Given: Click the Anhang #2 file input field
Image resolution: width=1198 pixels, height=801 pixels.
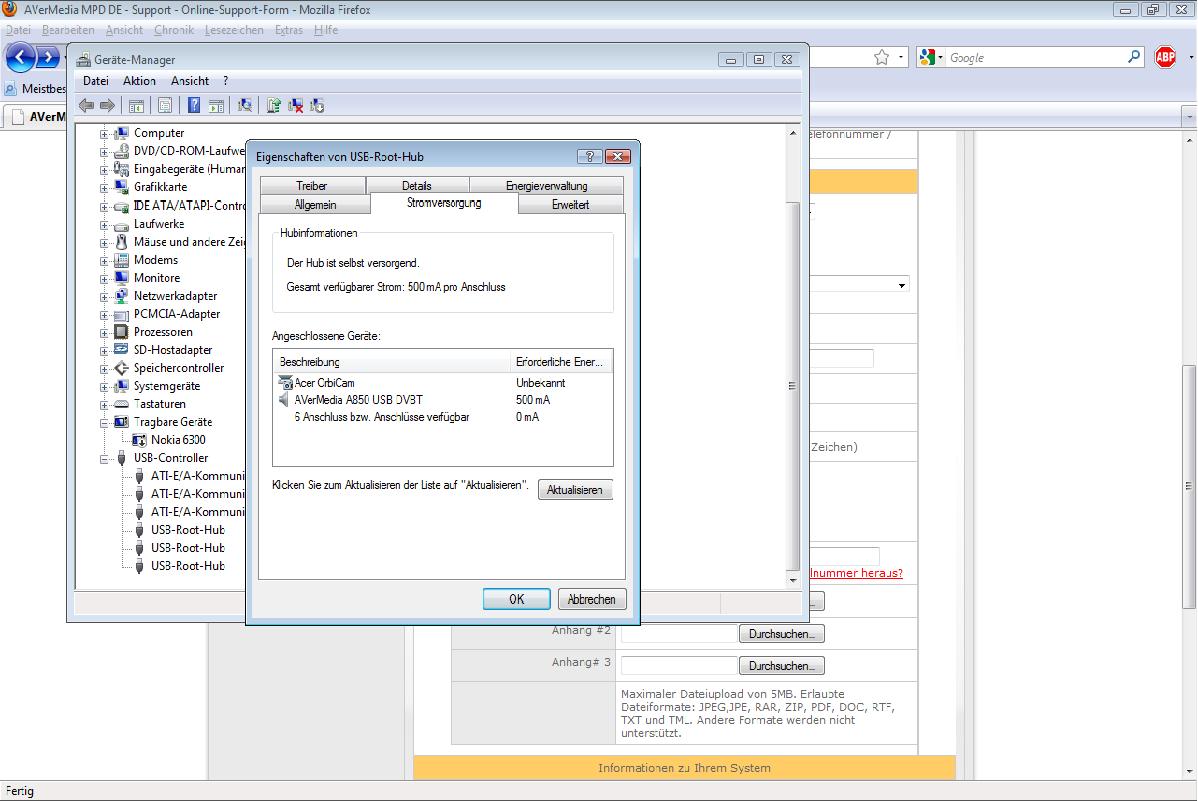Looking at the screenshot, I should (679, 634).
